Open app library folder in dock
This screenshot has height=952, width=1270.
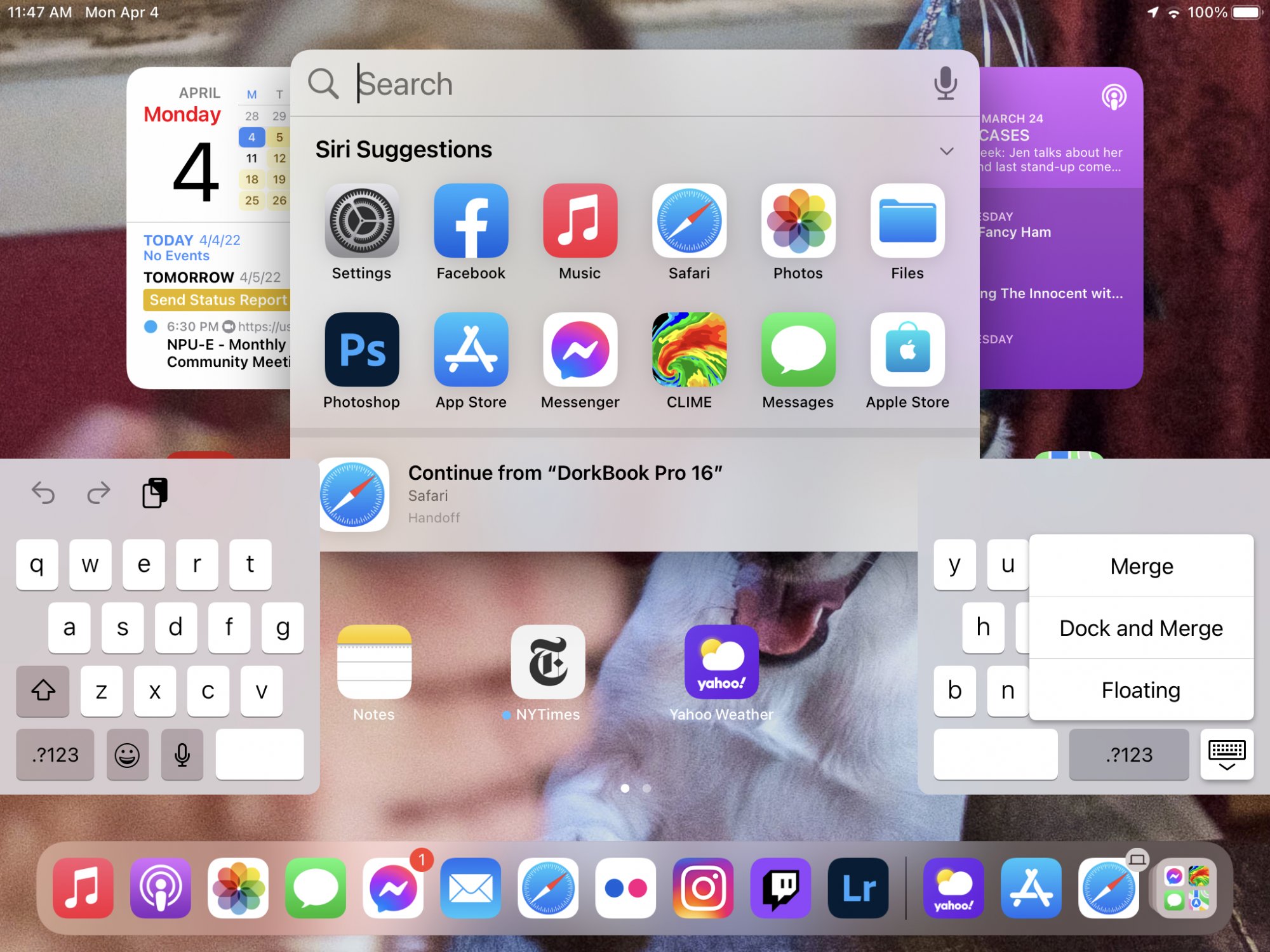pos(1186,888)
